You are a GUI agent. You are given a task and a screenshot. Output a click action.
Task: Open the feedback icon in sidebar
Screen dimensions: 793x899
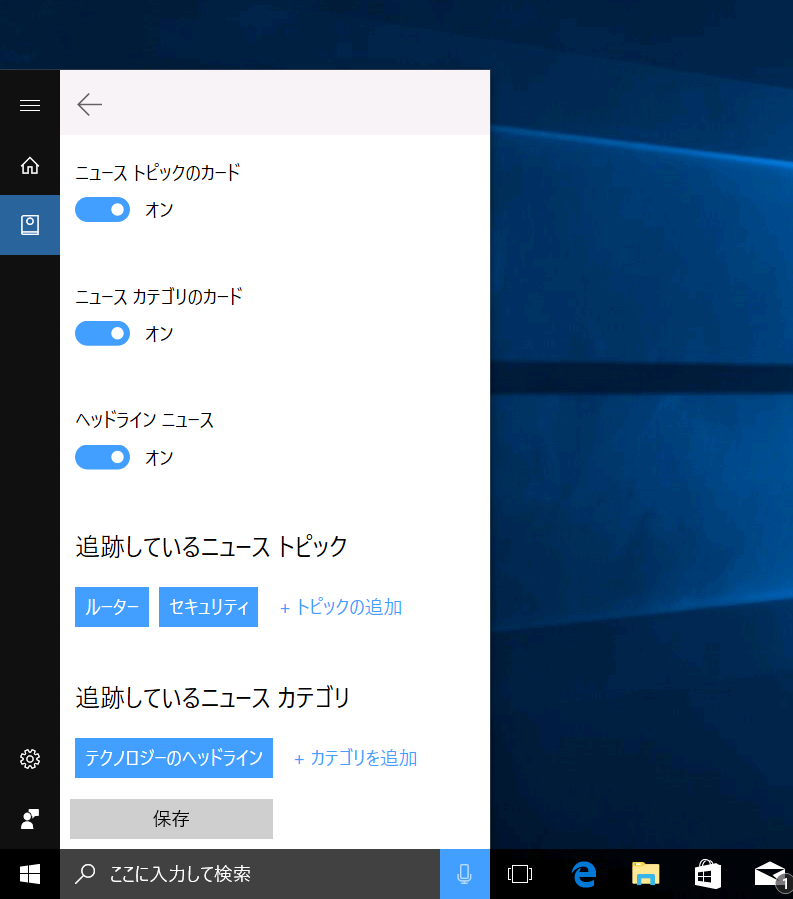click(30, 819)
